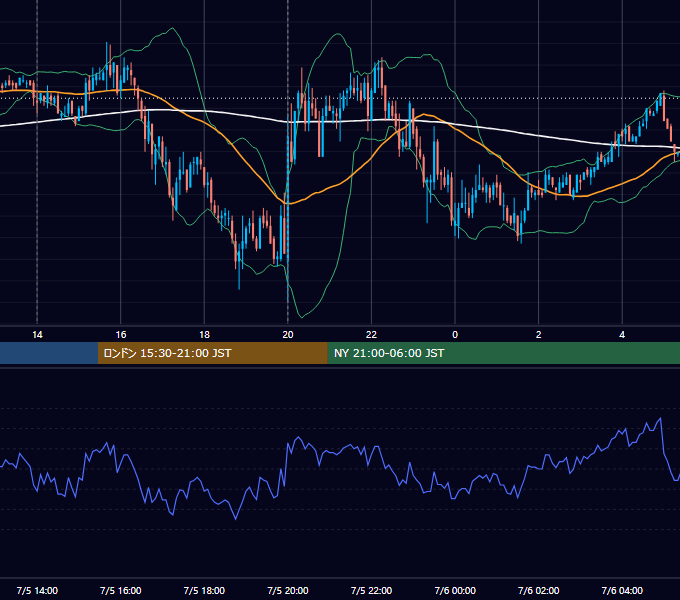Click the 2 hour label on price chart
The width and height of the screenshot is (680, 600).
[539, 335]
